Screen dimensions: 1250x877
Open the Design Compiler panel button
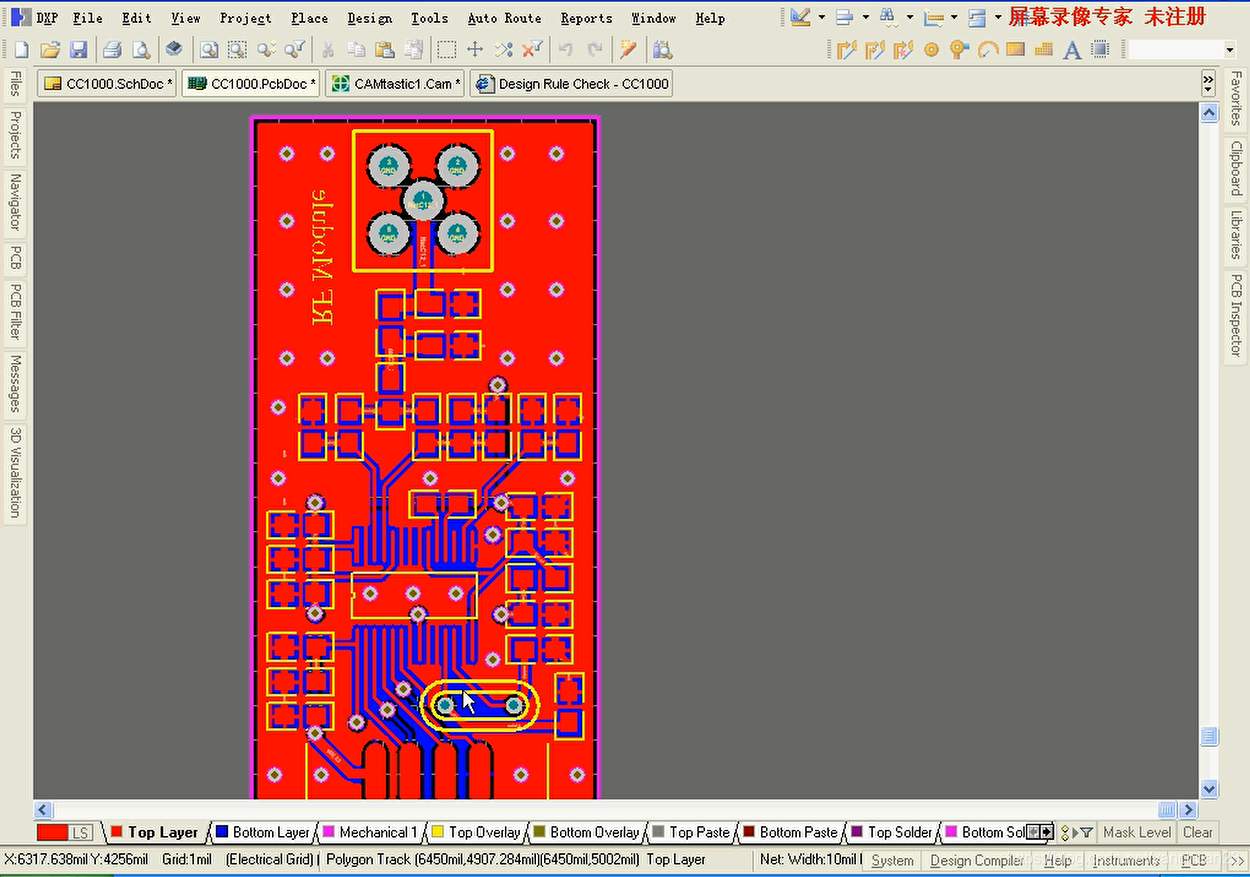[x=977, y=861]
